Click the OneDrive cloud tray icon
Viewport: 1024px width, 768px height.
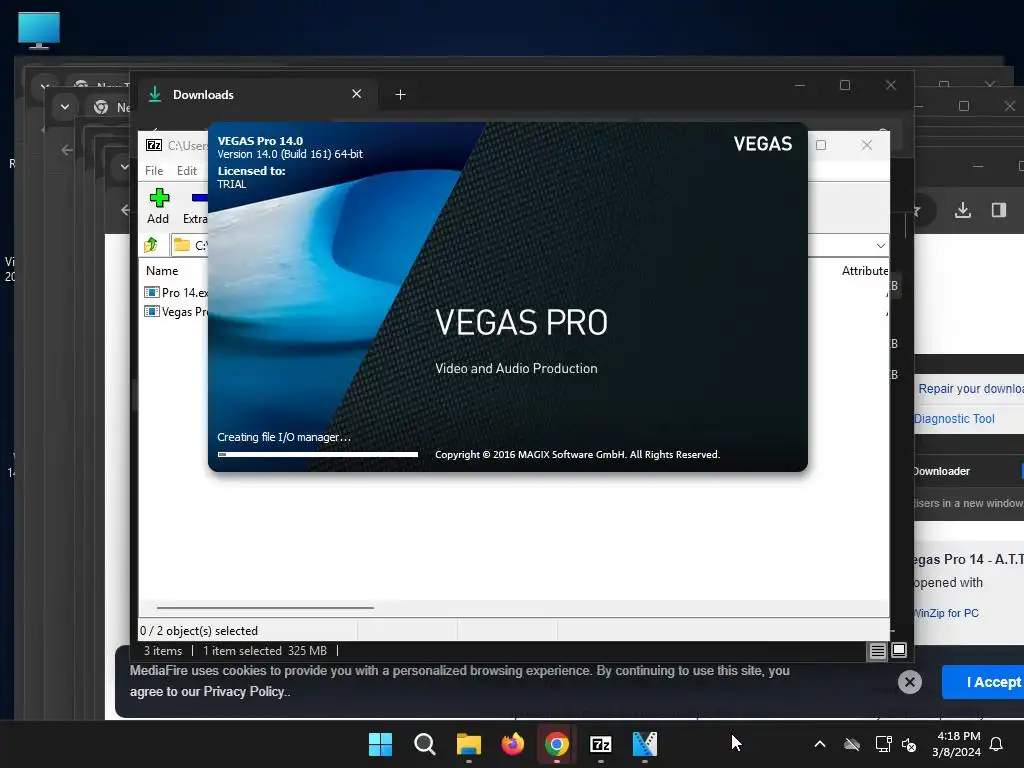852,744
